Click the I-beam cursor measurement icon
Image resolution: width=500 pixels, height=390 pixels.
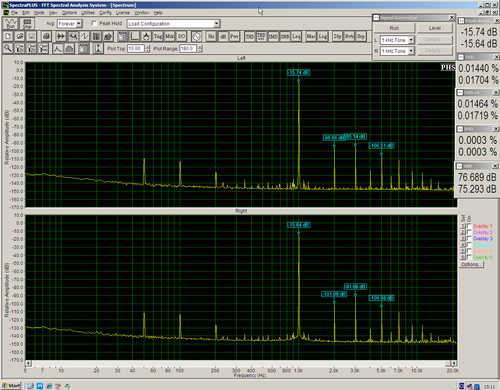tap(98, 49)
